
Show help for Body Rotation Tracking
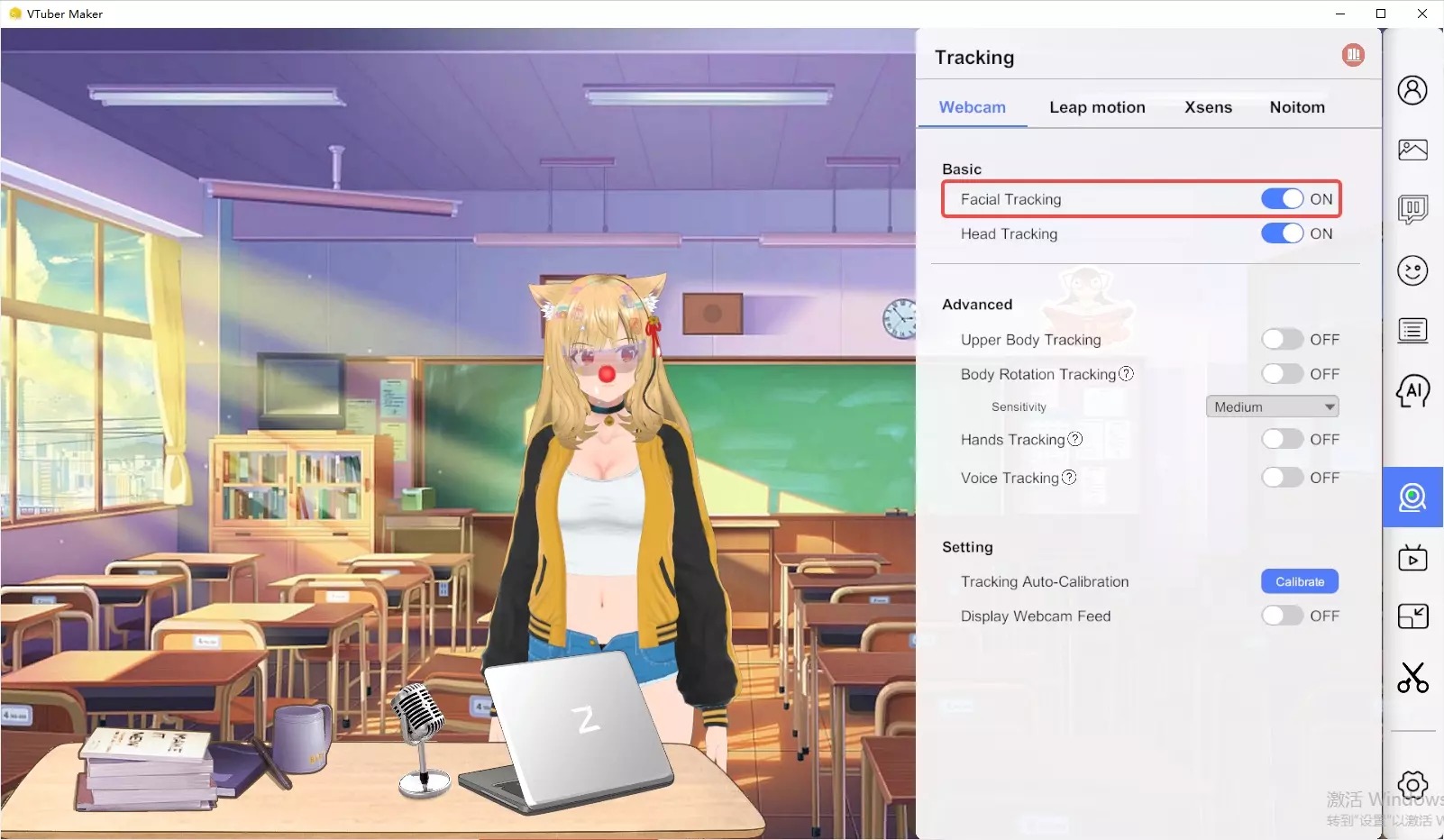[1126, 373]
